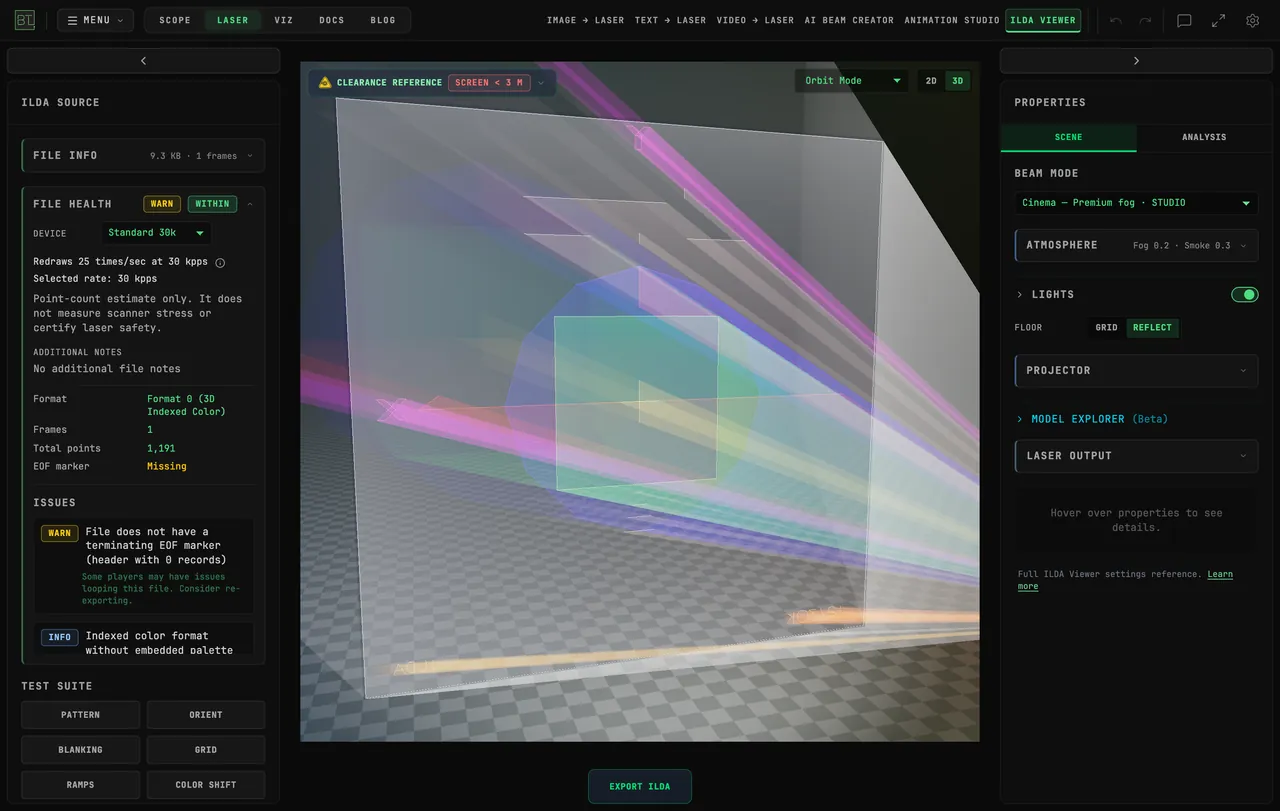Toggle the Lights switch
The image size is (1280, 811).
1244,294
